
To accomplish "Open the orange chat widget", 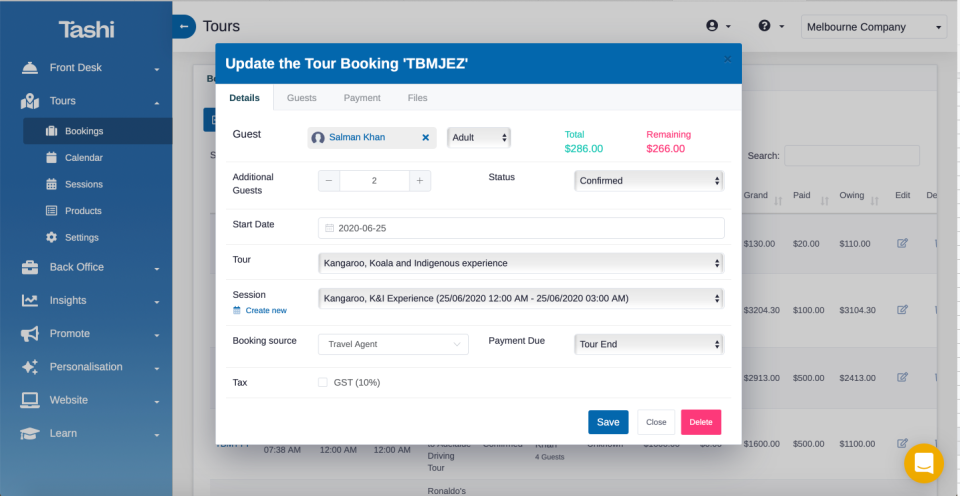I will 924,464.
